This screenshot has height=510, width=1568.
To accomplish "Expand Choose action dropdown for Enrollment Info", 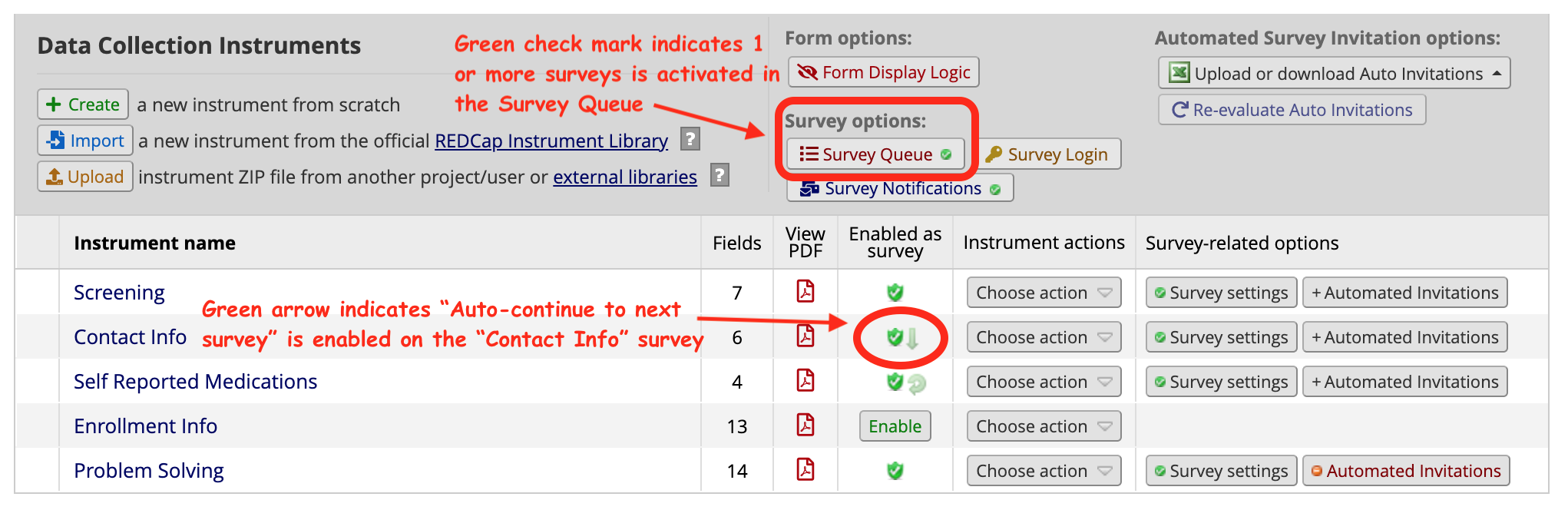I will pyautogui.click(x=1044, y=426).
